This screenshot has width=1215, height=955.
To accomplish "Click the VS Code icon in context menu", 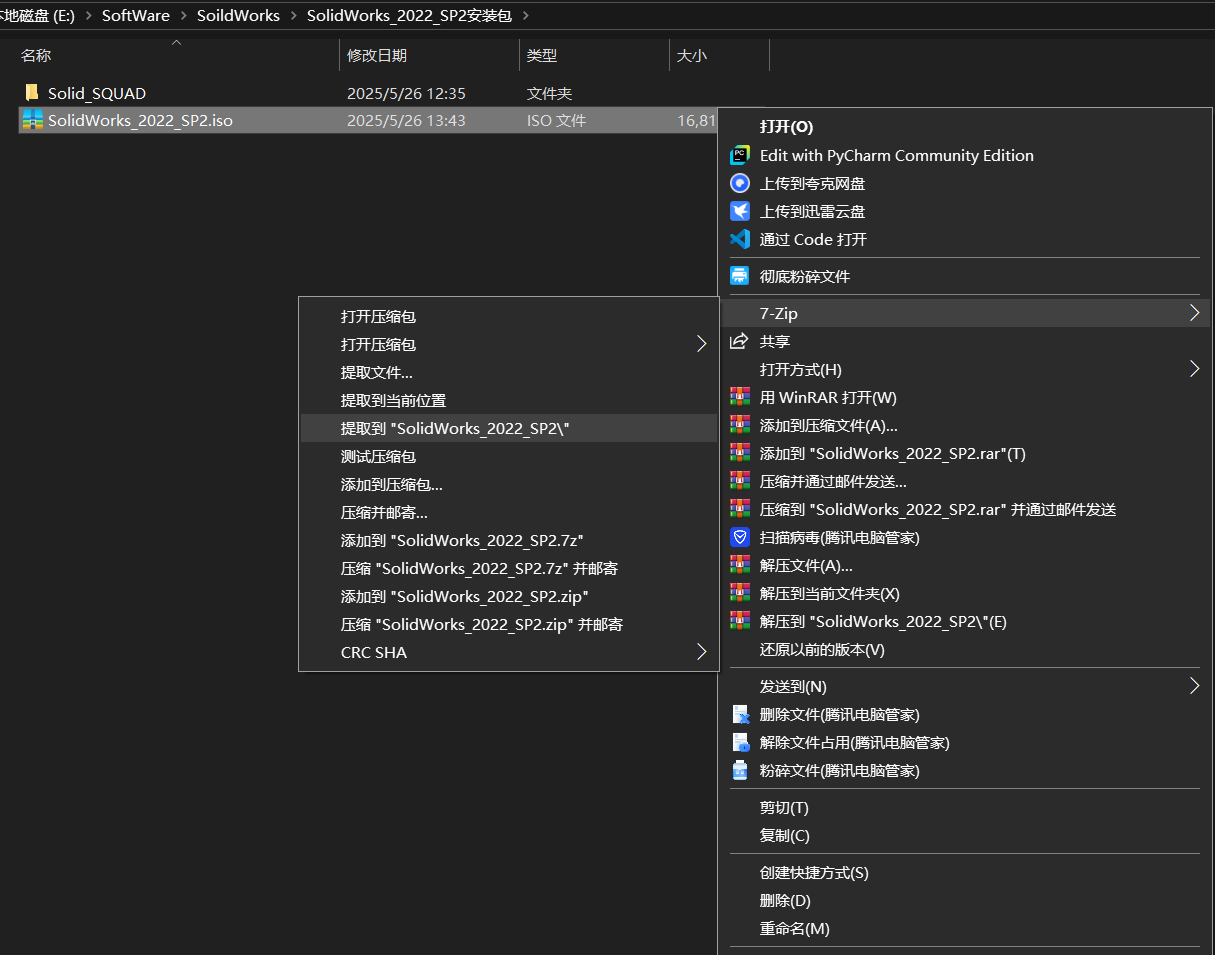I will coord(740,239).
